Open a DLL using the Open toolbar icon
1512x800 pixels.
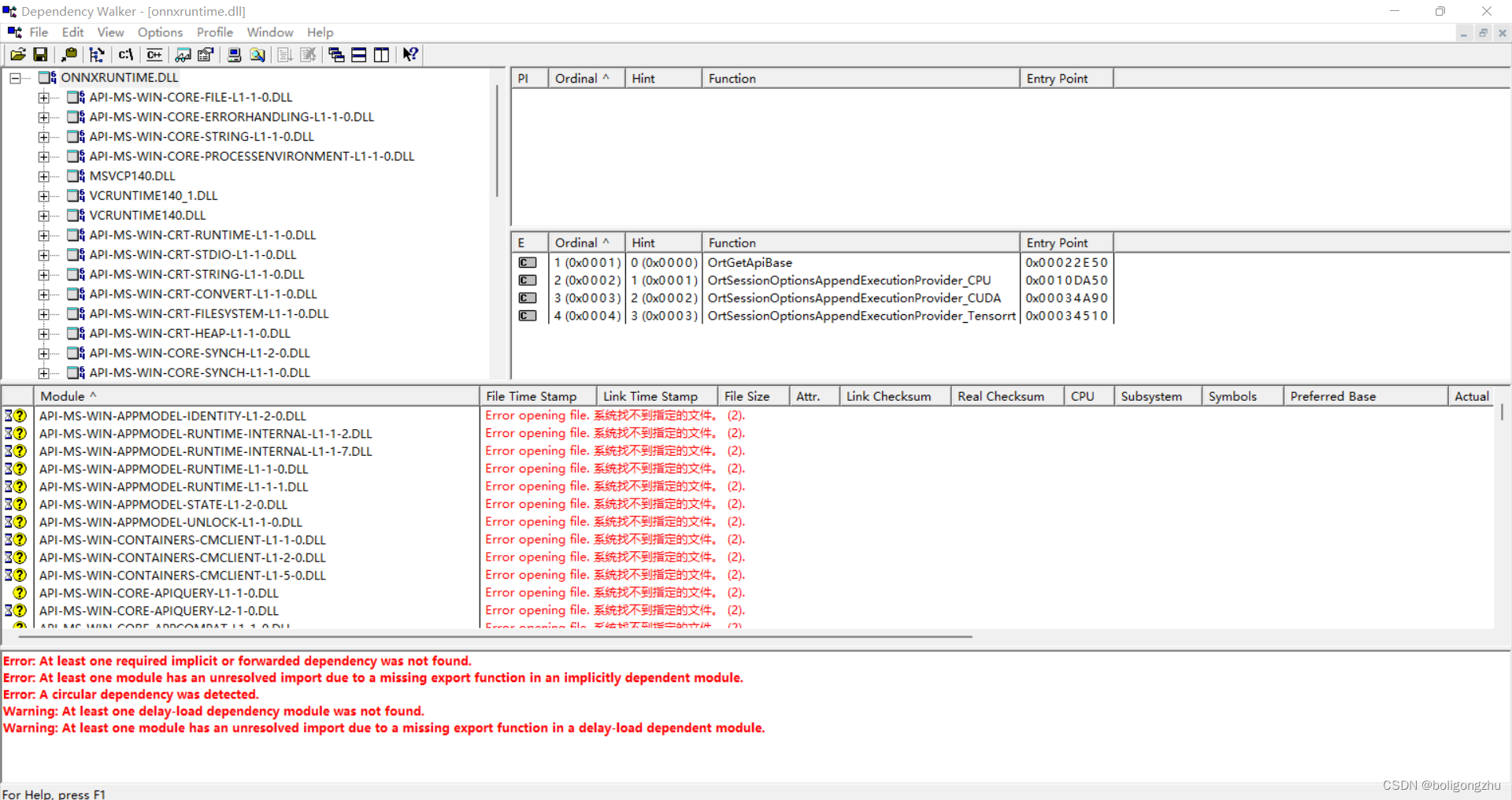tap(17, 54)
